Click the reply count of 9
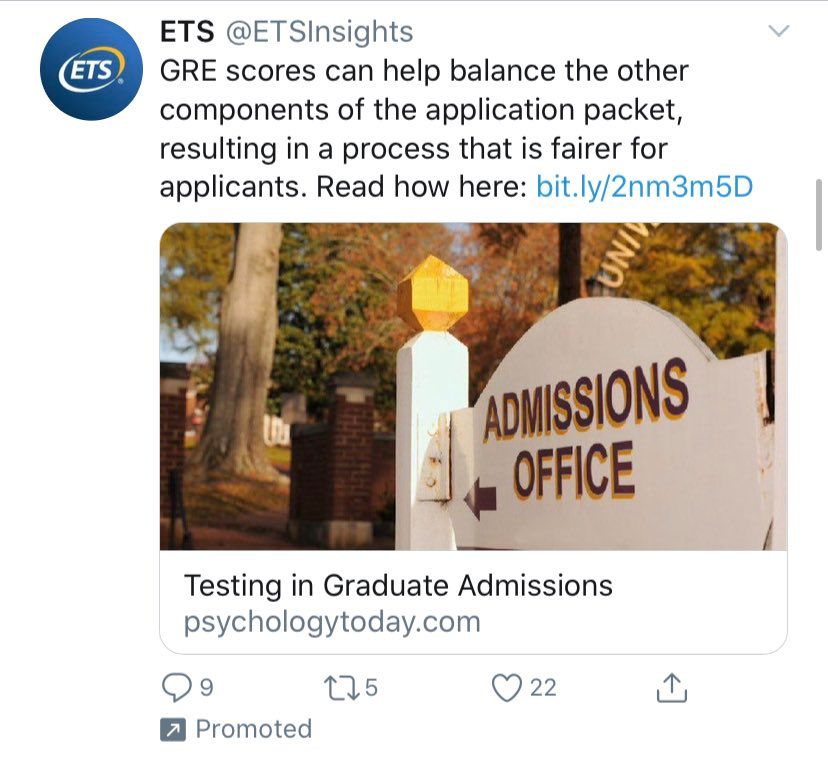 click(206, 688)
